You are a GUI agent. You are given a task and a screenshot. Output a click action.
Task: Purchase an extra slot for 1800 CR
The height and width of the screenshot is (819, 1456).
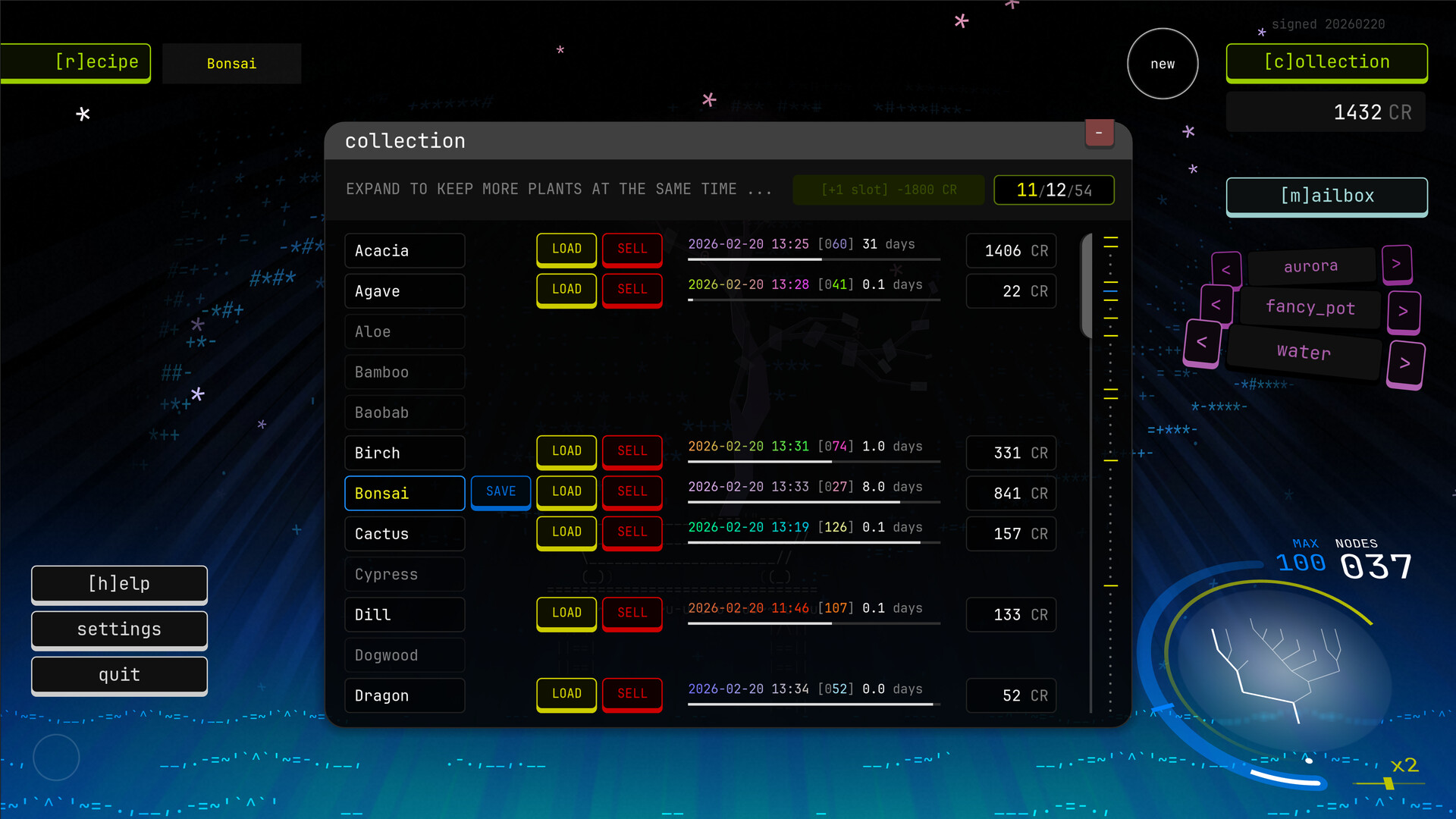coord(888,190)
